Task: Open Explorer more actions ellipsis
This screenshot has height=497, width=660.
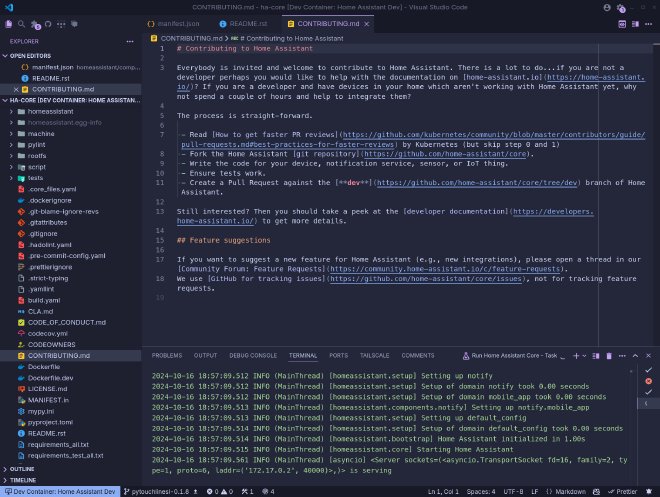Action: pyautogui.click(x=130, y=41)
